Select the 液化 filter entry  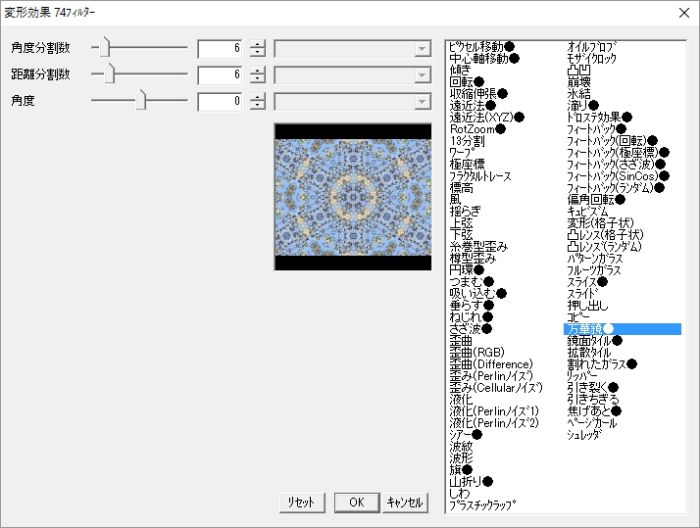click(461, 399)
